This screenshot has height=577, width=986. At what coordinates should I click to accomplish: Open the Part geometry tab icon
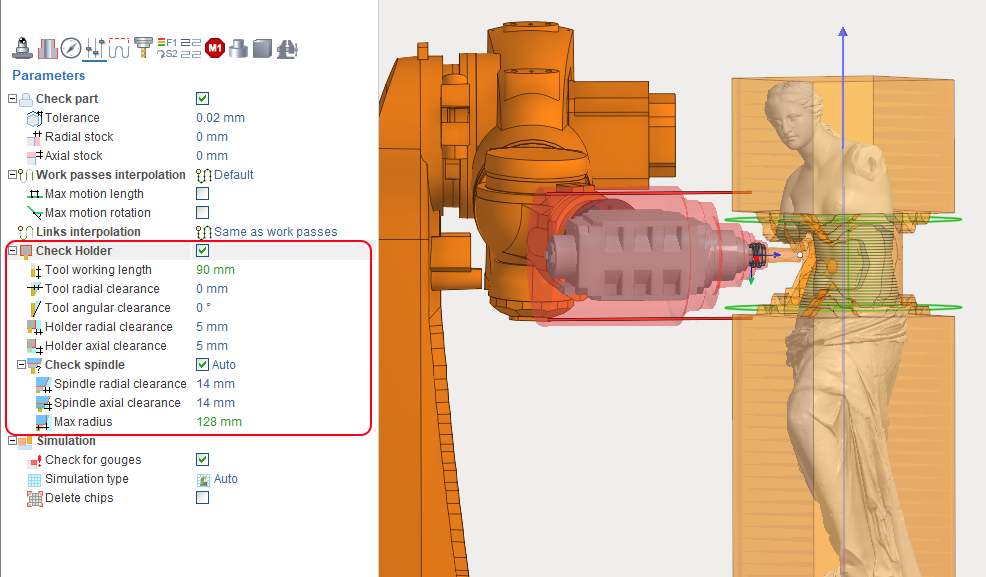[238, 48]
